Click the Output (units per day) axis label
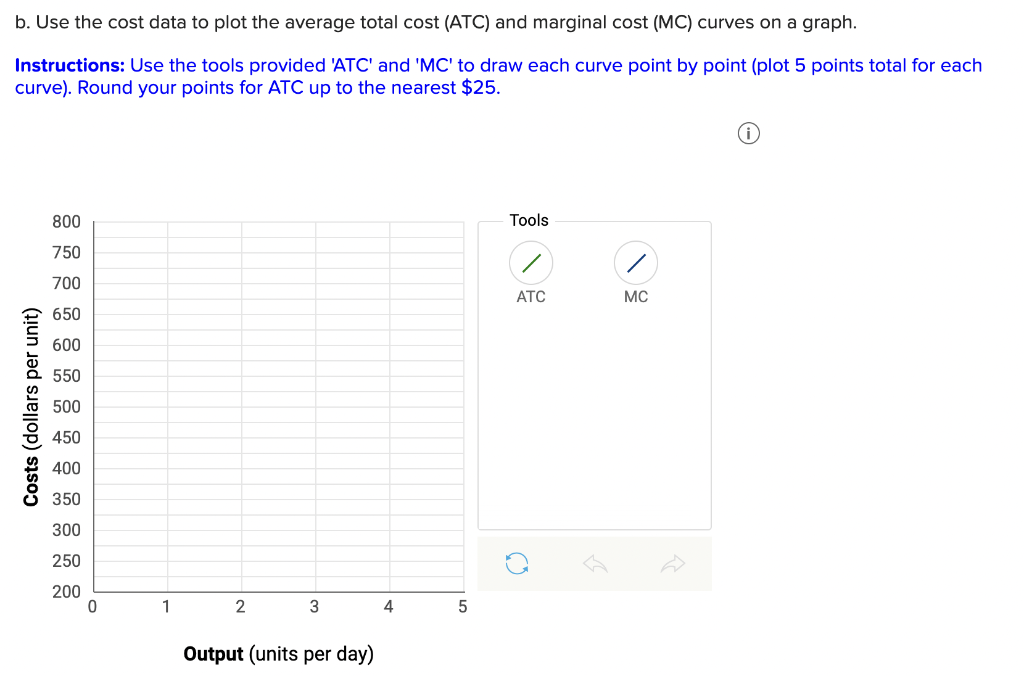 coord(278,653)
